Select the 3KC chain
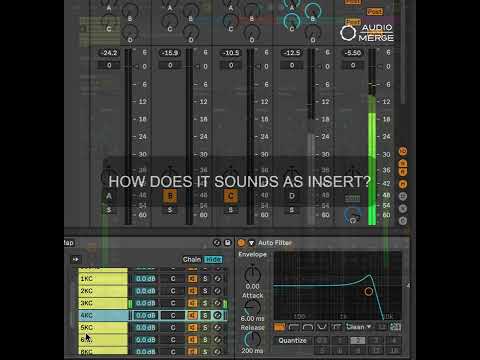The image size is (480, 360). (103, 303)
